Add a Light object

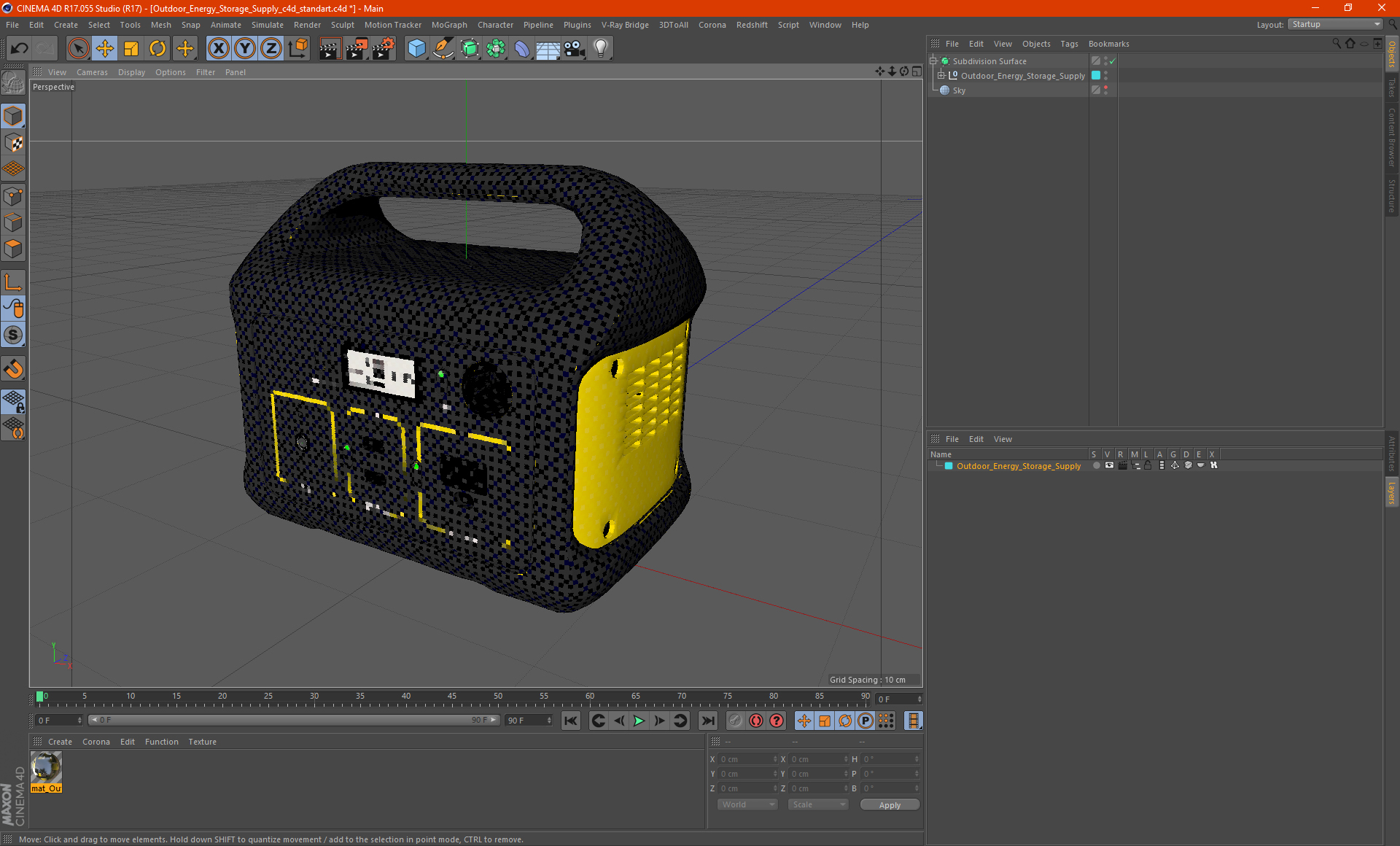tap(601, 49)
